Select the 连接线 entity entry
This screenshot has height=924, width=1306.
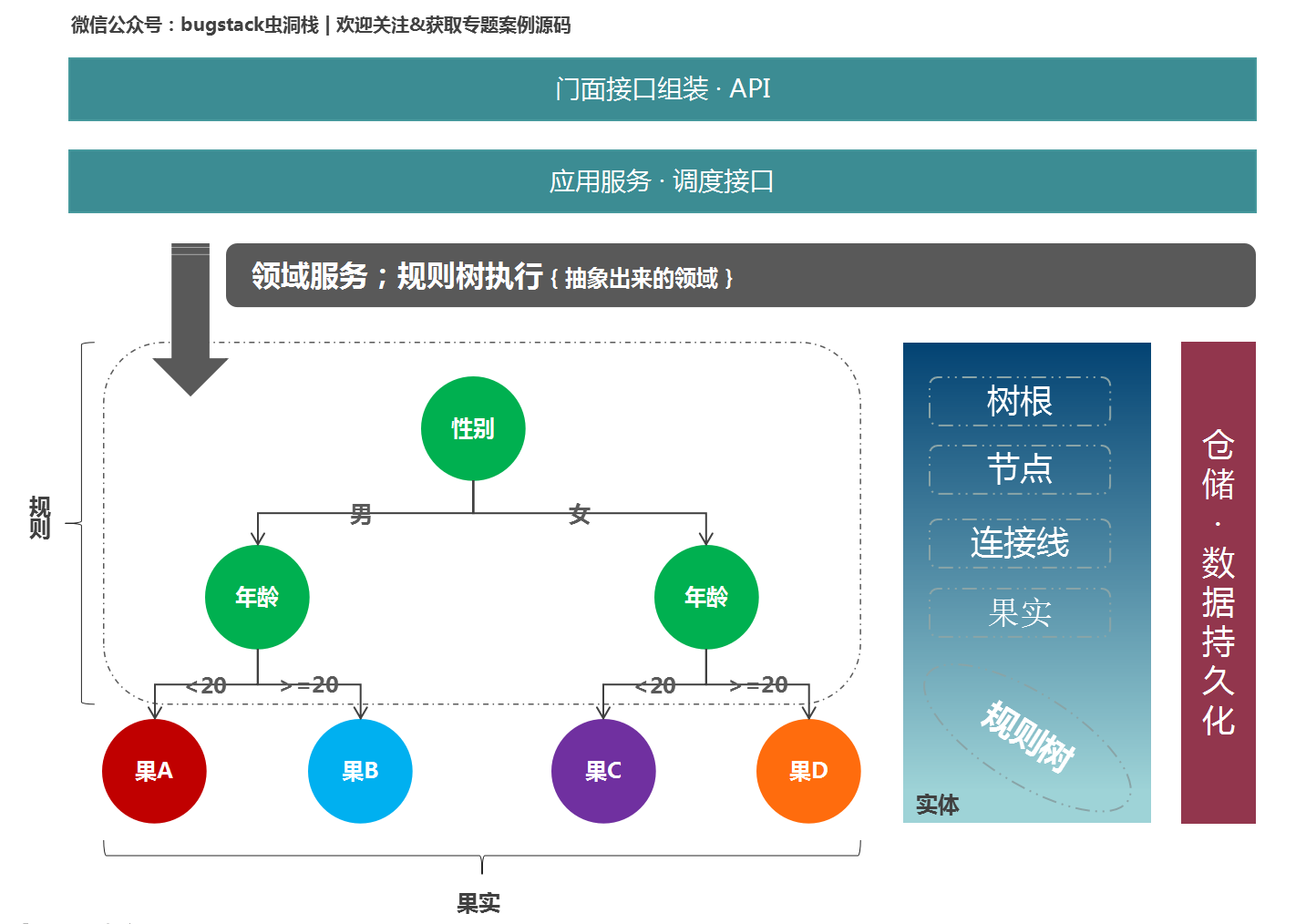click(x=1019, y=542)
